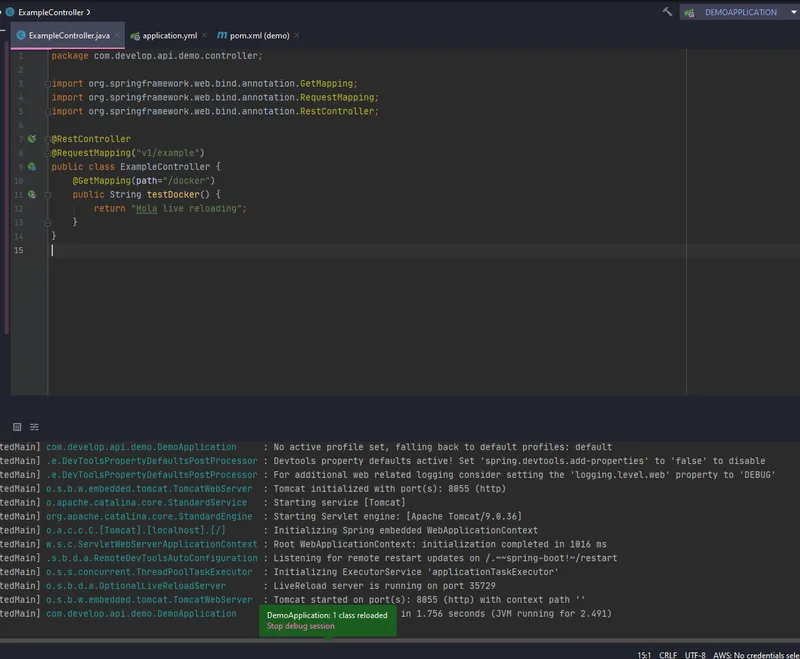Click the GetMapping import statement

[204, 84]
